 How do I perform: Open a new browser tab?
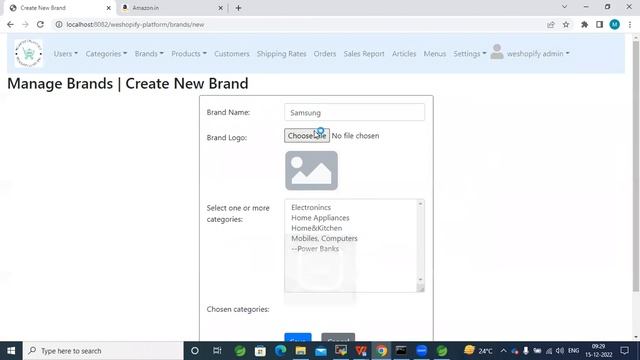[x=238, y=8]
